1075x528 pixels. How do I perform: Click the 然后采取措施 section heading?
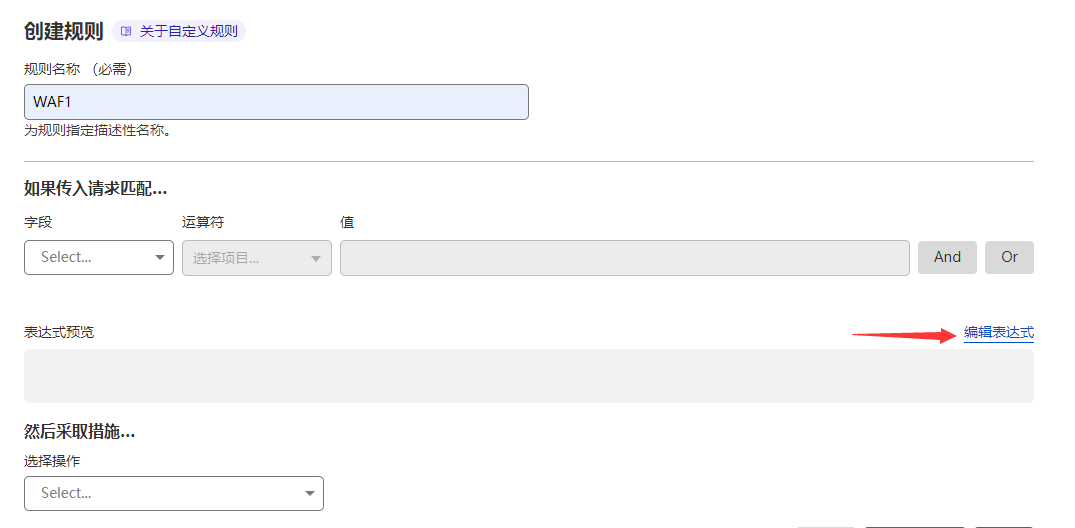click(x=79, y=431)
